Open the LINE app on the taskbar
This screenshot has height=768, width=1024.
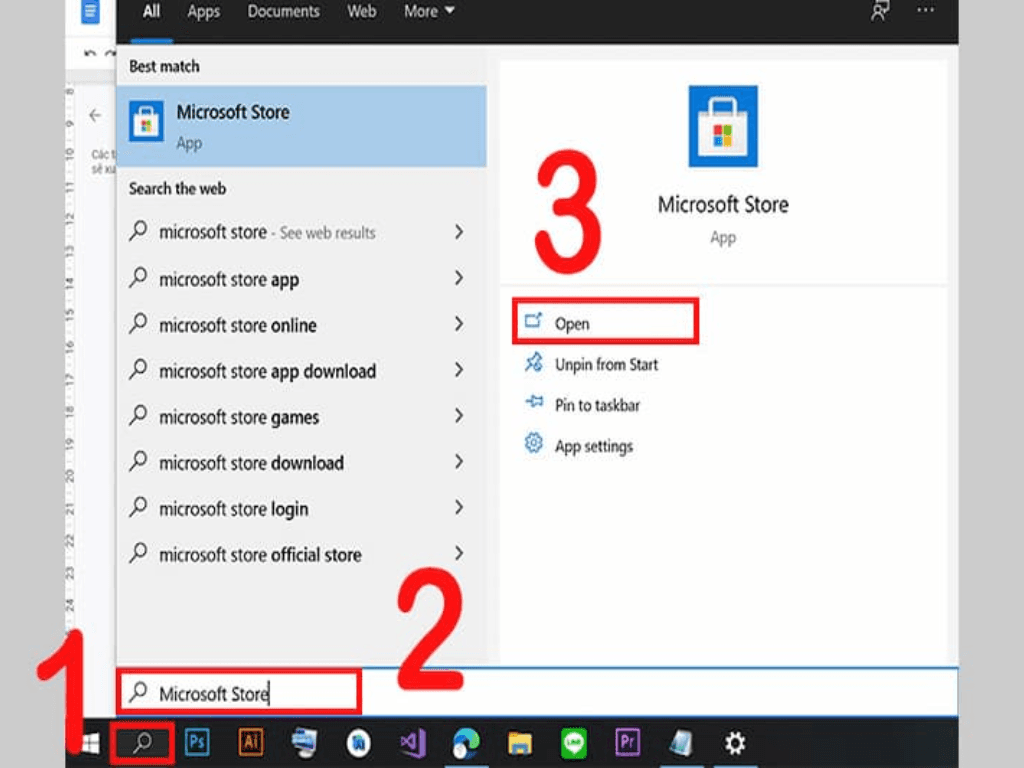pos(574,743)
